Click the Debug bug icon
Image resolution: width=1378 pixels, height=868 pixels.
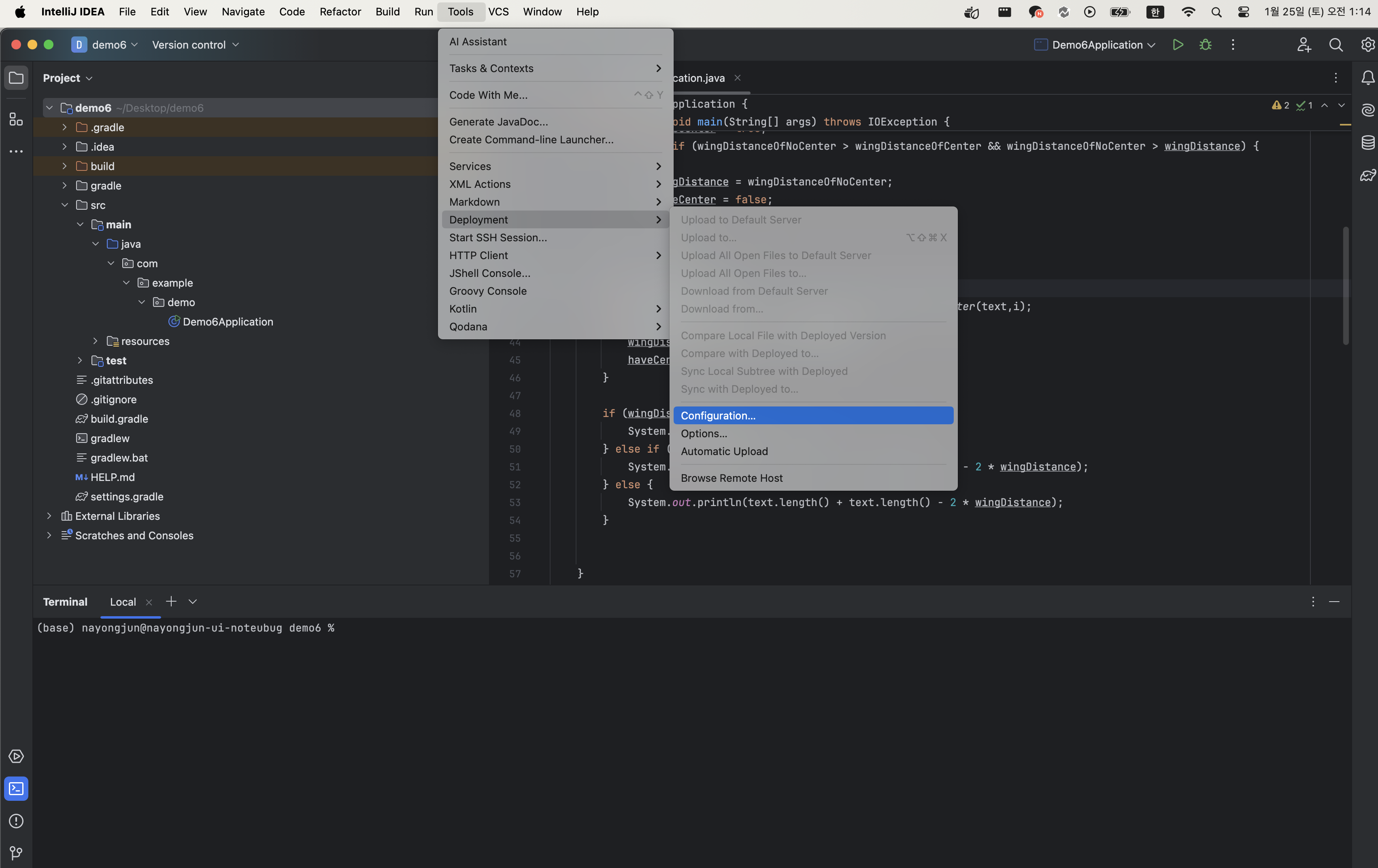click(x=1205, y=45)
